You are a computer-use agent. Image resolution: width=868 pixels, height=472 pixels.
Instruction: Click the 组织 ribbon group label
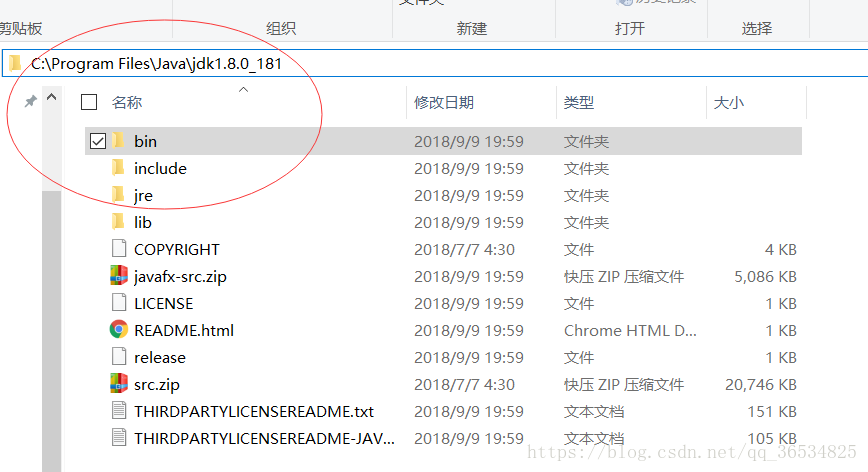(x=281, y=28)
